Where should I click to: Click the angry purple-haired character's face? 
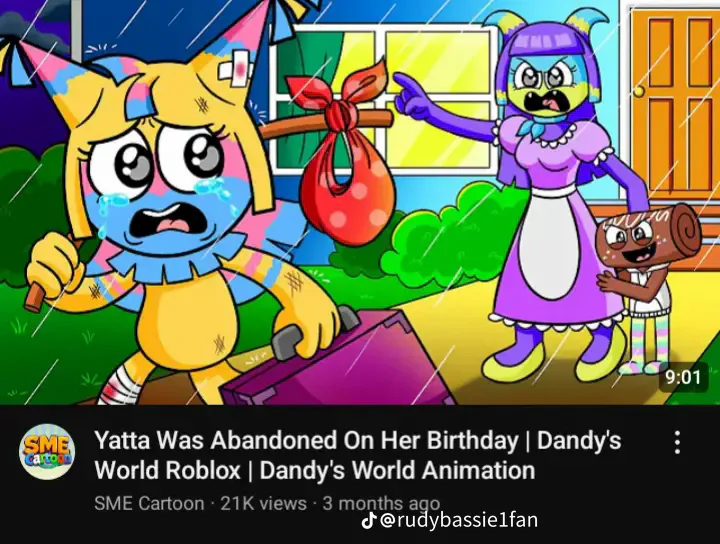point(547,85)
